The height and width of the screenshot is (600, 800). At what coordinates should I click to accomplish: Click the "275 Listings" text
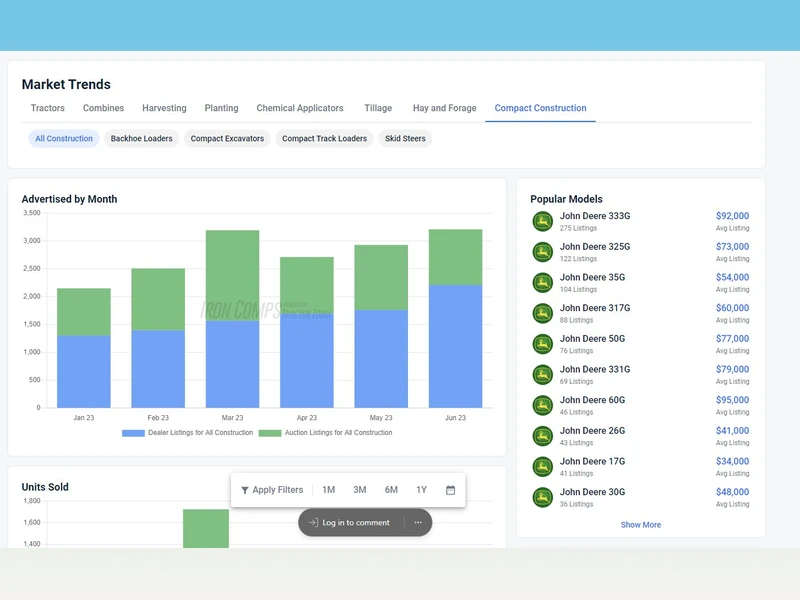click(578, 228)
